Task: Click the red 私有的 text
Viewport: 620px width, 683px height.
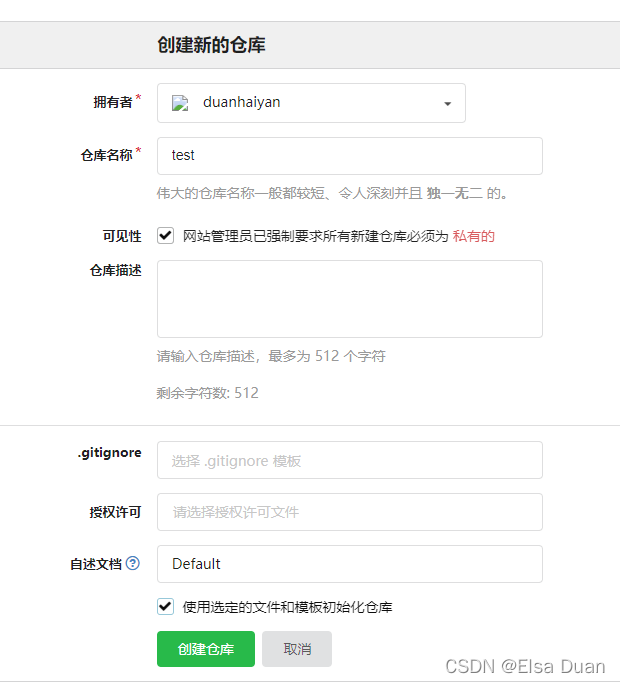Action: click(x=474, y=236)
